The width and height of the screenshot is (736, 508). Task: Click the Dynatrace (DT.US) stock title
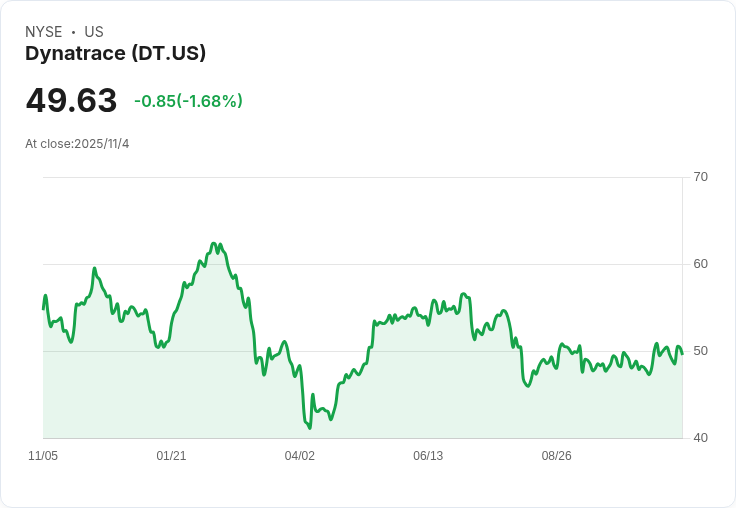pos(115,53)
